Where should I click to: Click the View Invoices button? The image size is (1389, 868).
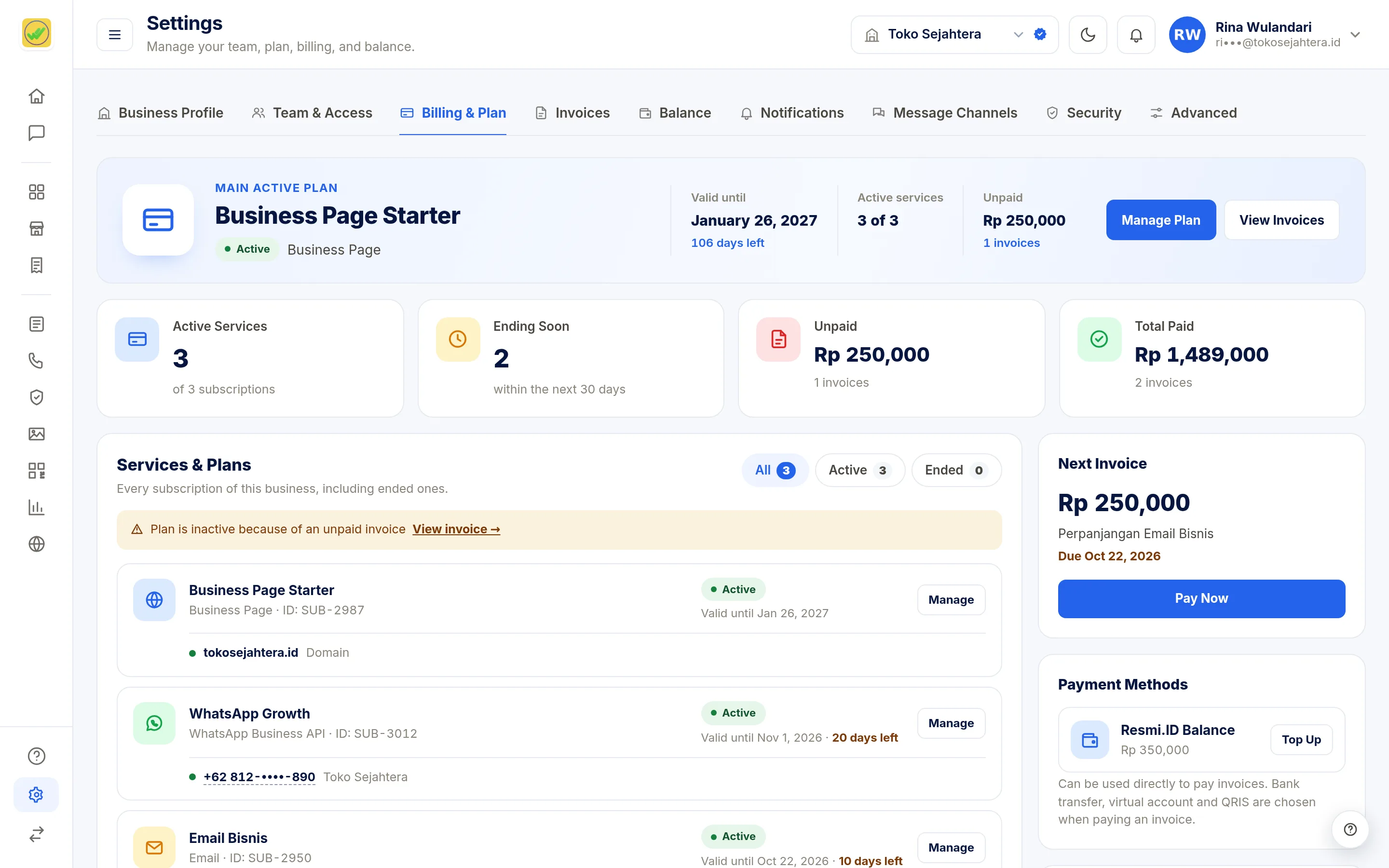(1281, 220)
